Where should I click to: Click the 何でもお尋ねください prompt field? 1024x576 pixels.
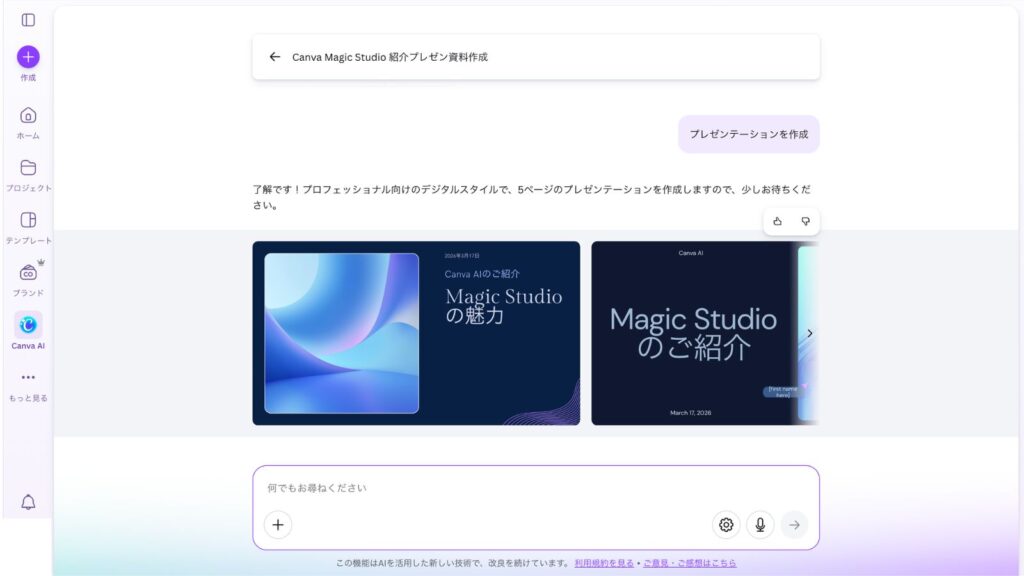coord(535,488)
